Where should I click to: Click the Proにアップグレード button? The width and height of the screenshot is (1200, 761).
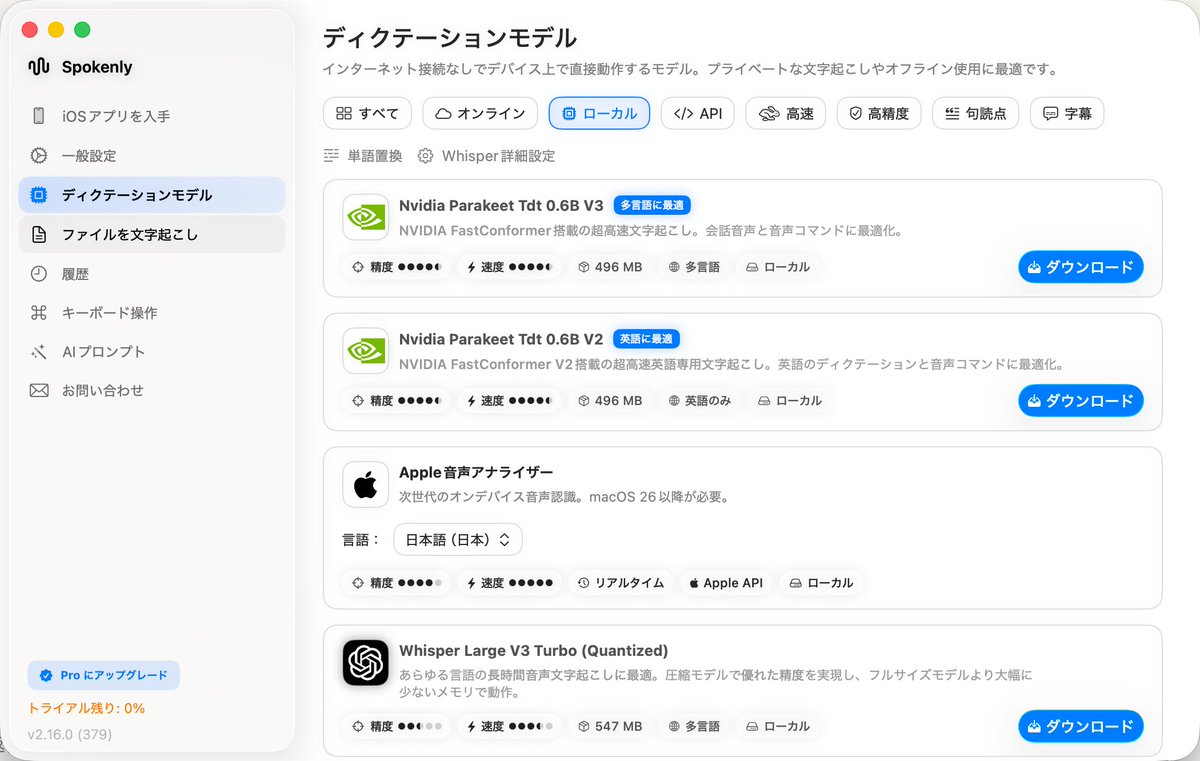(104, 675)
